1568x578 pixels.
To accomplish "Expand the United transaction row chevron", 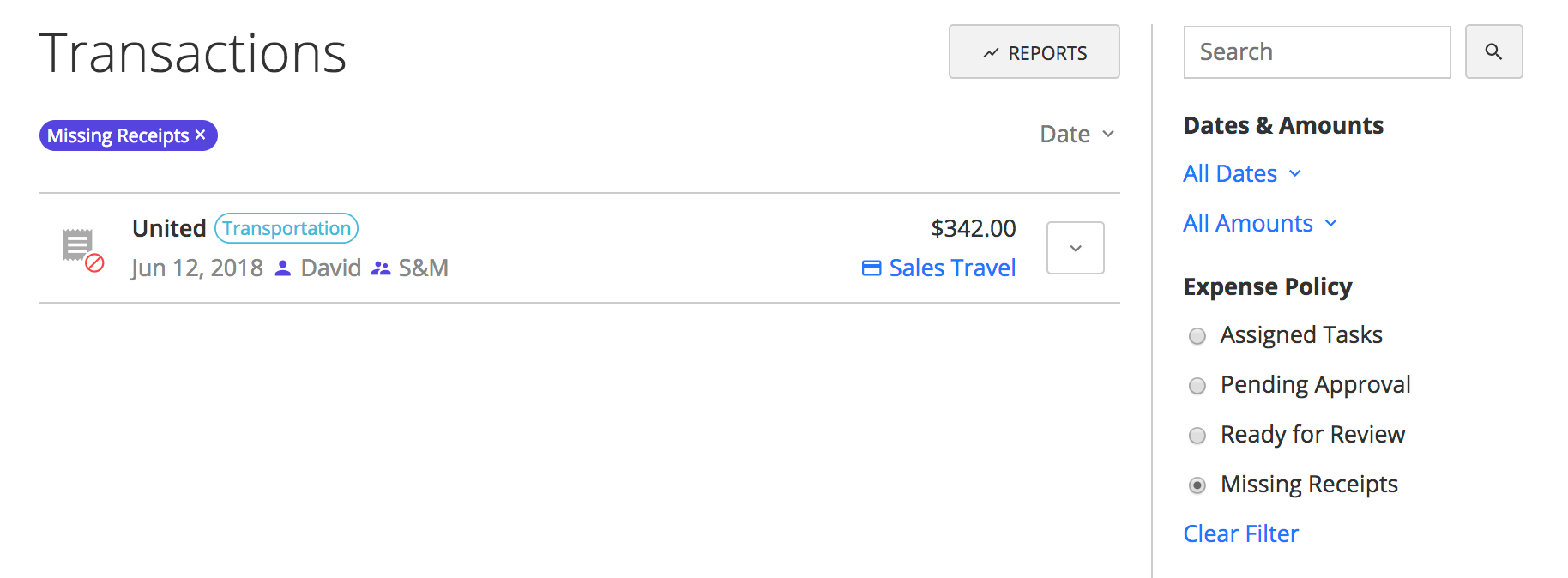I will [1076, 248].
